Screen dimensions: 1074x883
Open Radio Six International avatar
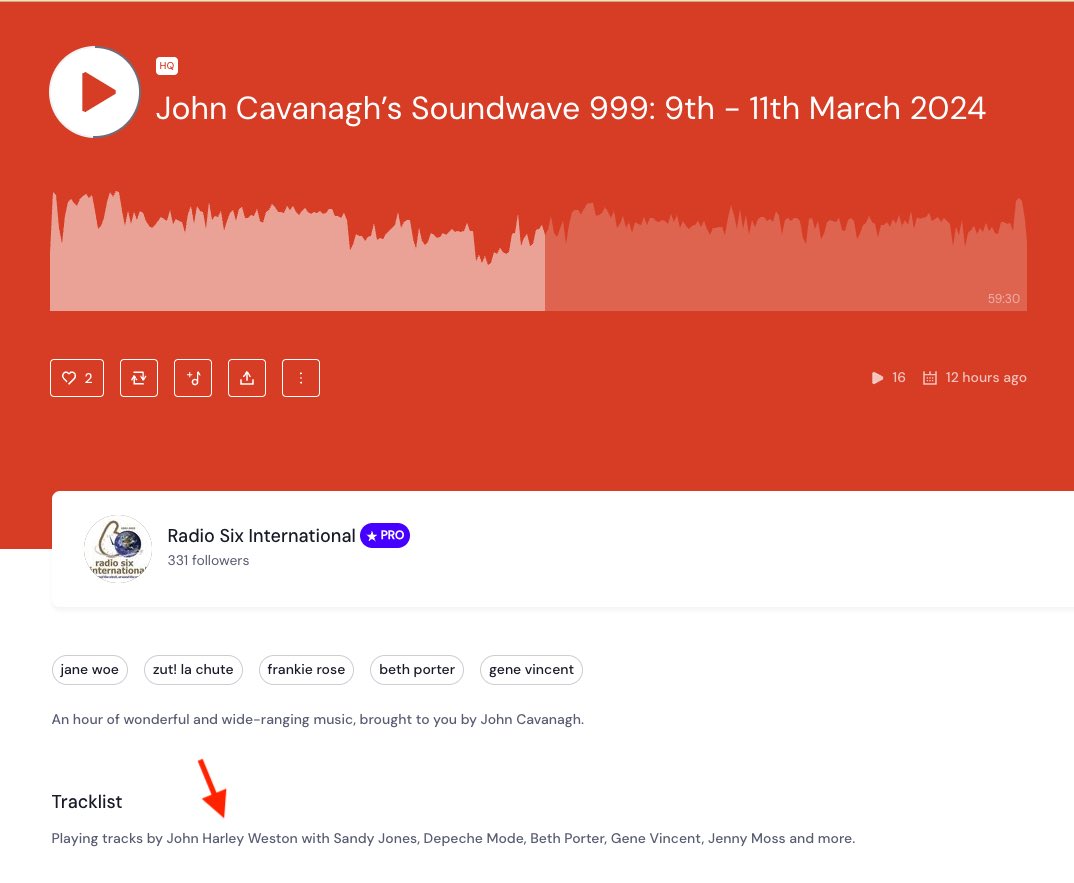pyautogui.click(x=118, y=549)
